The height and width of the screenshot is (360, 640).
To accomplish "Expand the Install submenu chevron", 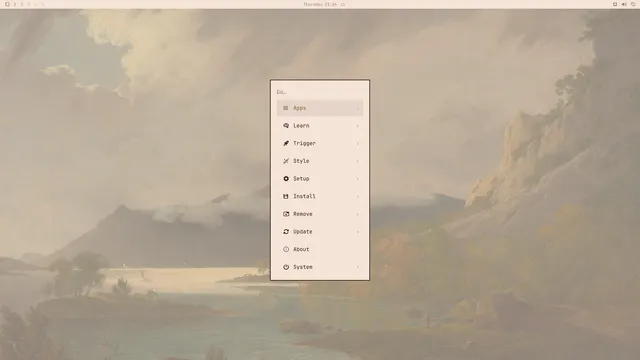I will (358, 196).
